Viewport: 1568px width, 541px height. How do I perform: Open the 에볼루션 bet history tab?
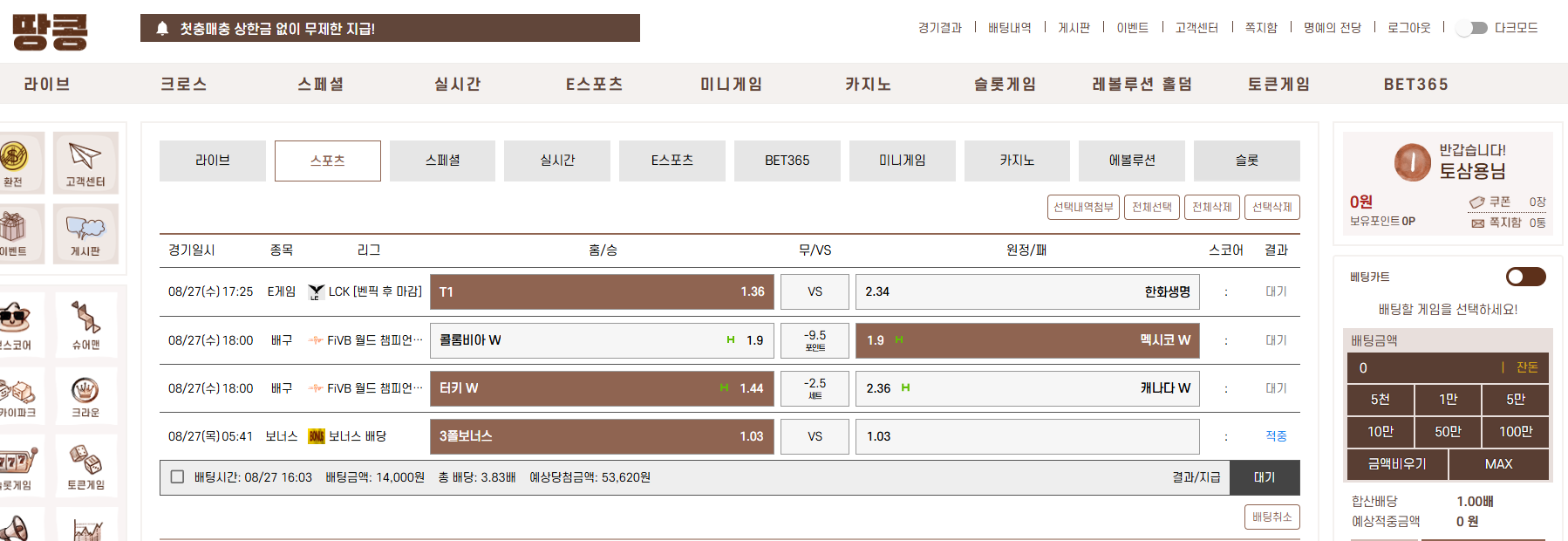tap(1132, 161)
